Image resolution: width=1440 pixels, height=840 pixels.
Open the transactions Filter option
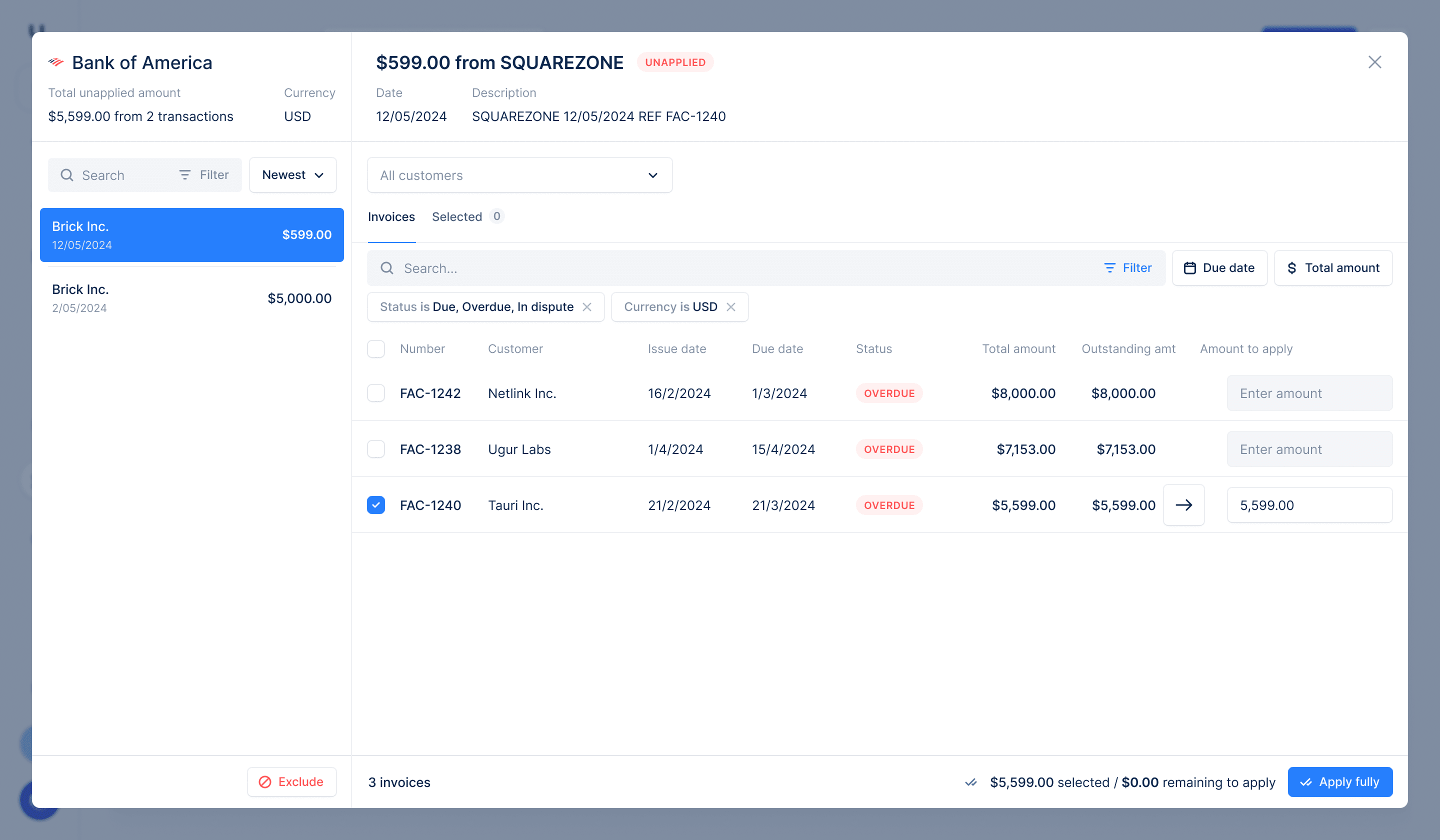(204, 175)
